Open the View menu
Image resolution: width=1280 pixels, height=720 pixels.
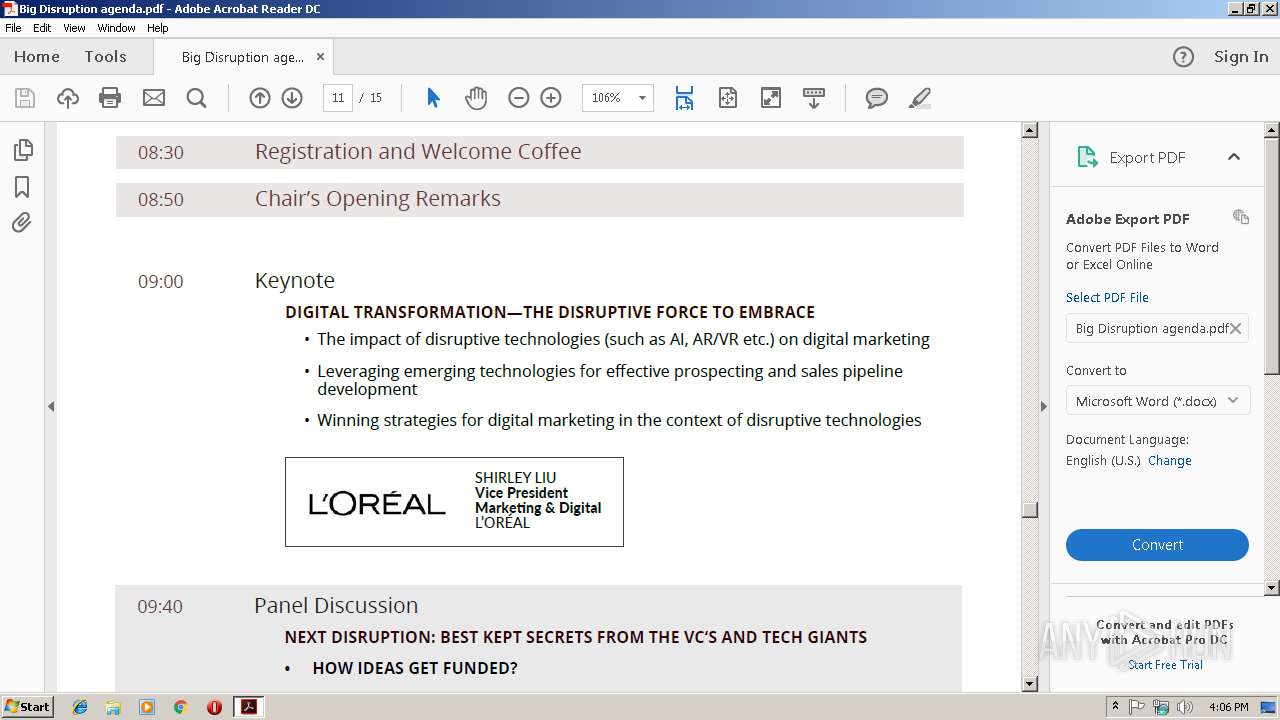74,28
